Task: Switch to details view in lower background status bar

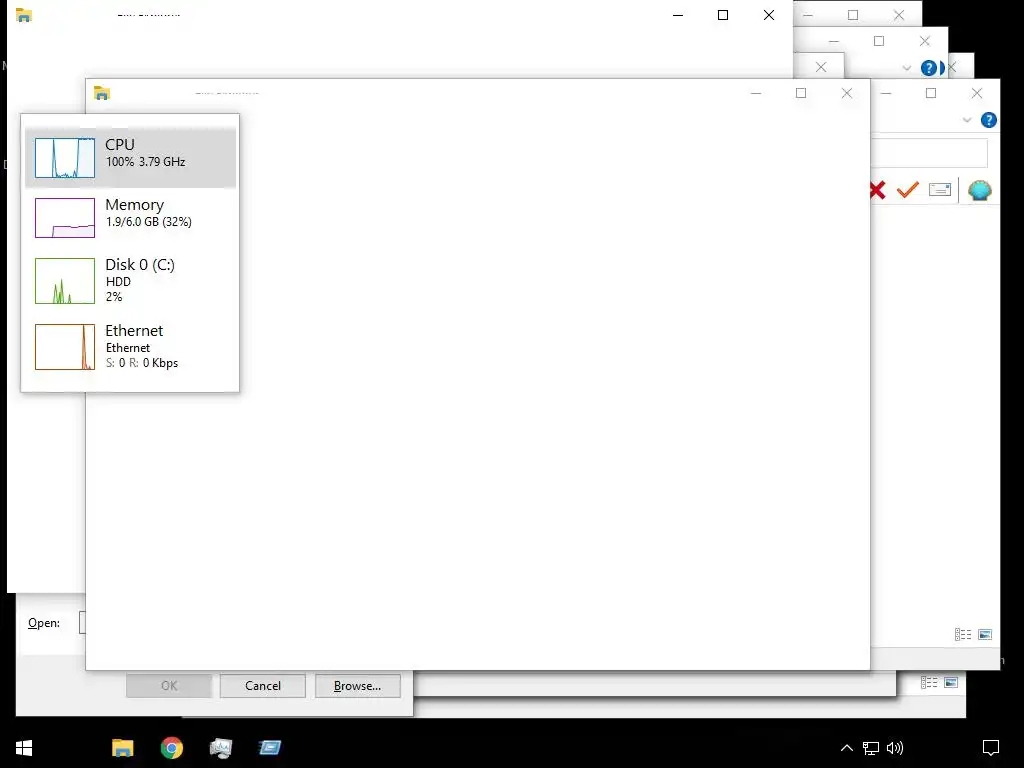Action: (929, 682)
